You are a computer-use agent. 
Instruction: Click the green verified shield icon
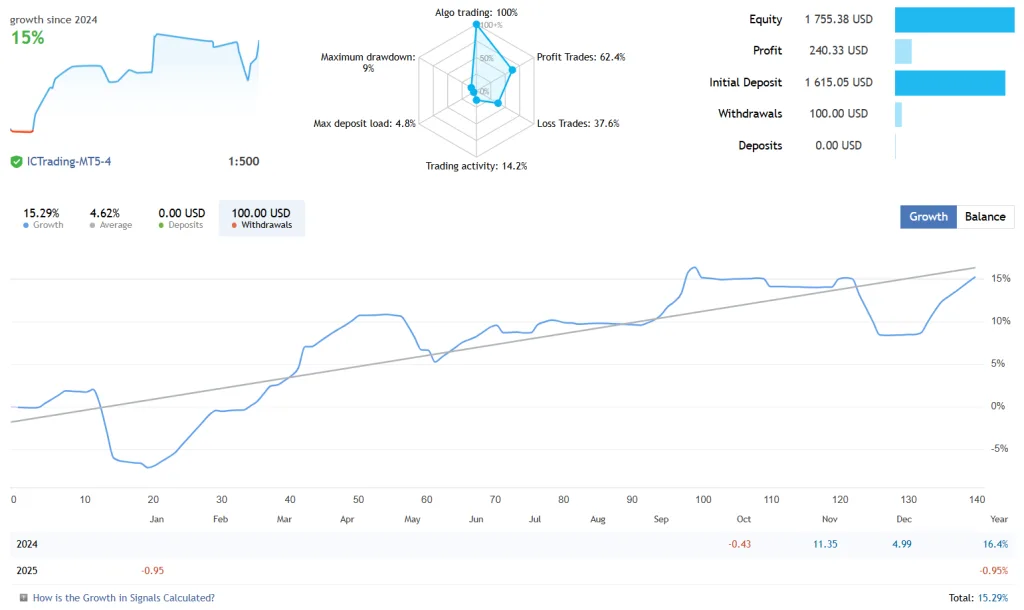click(x=16, y=162)
